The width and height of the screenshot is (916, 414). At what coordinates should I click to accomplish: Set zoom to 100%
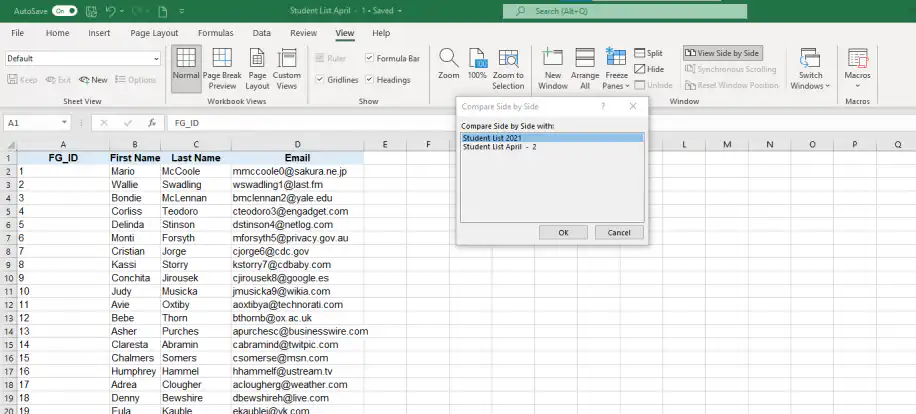[x=477, y=64]
